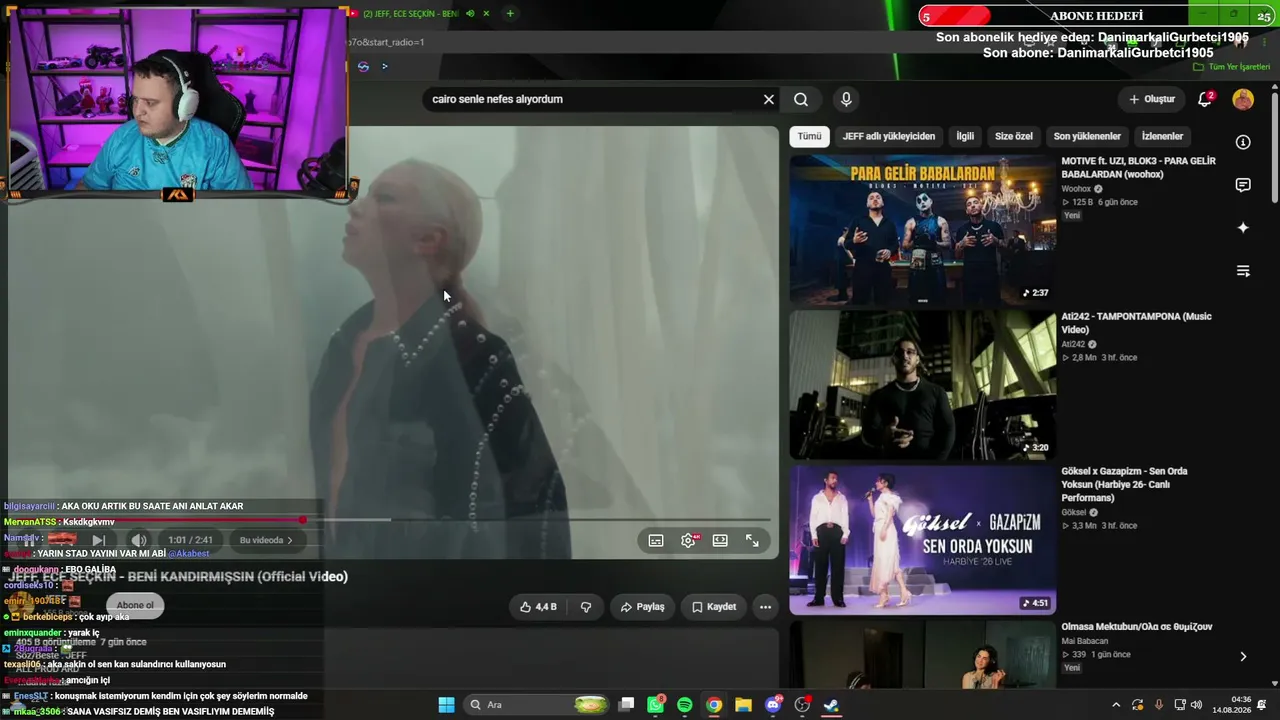Select the İlgili filter chip
Image resolution: width=1280 pixels, height=720 pixels.
[965, 136]
